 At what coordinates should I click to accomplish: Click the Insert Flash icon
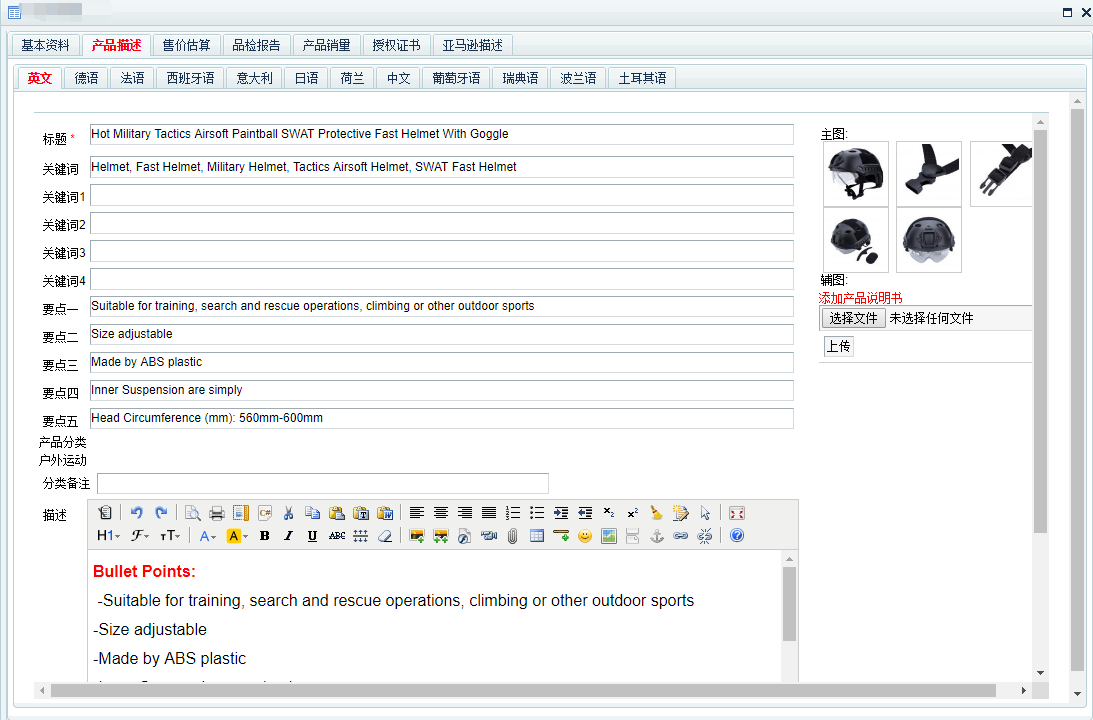click(x=464, y=535)
